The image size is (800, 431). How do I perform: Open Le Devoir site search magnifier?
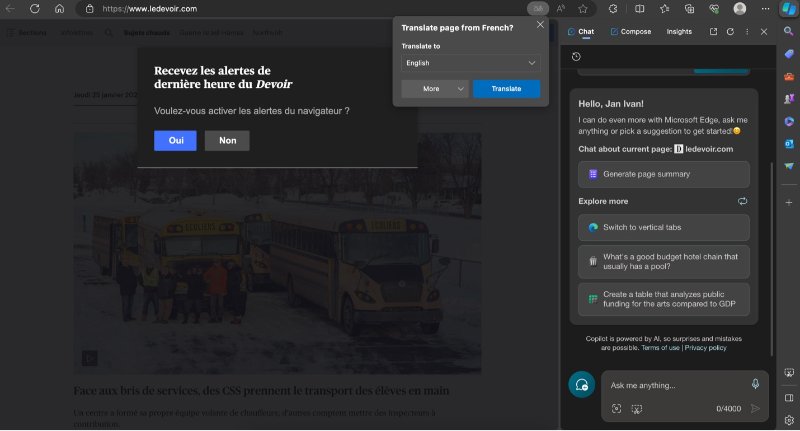[109, 33]
